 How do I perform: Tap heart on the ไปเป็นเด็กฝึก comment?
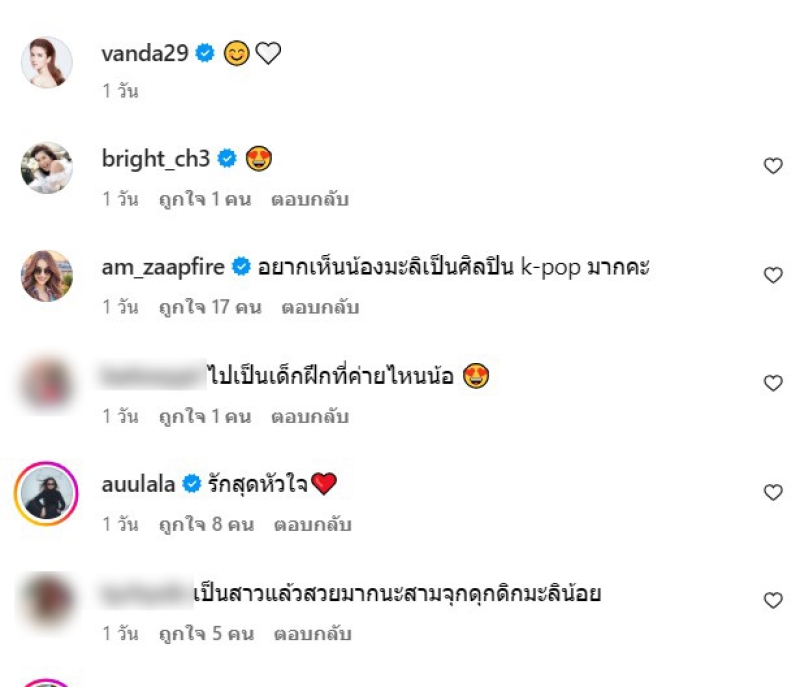click(773, 383)
